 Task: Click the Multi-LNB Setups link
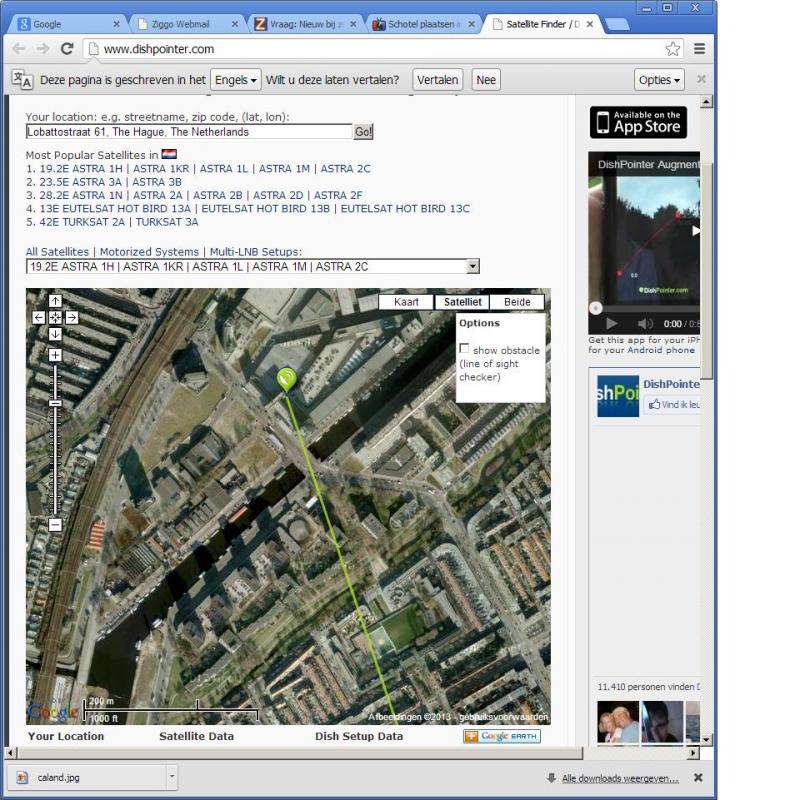pyautogui.click(x=256, y=252)
